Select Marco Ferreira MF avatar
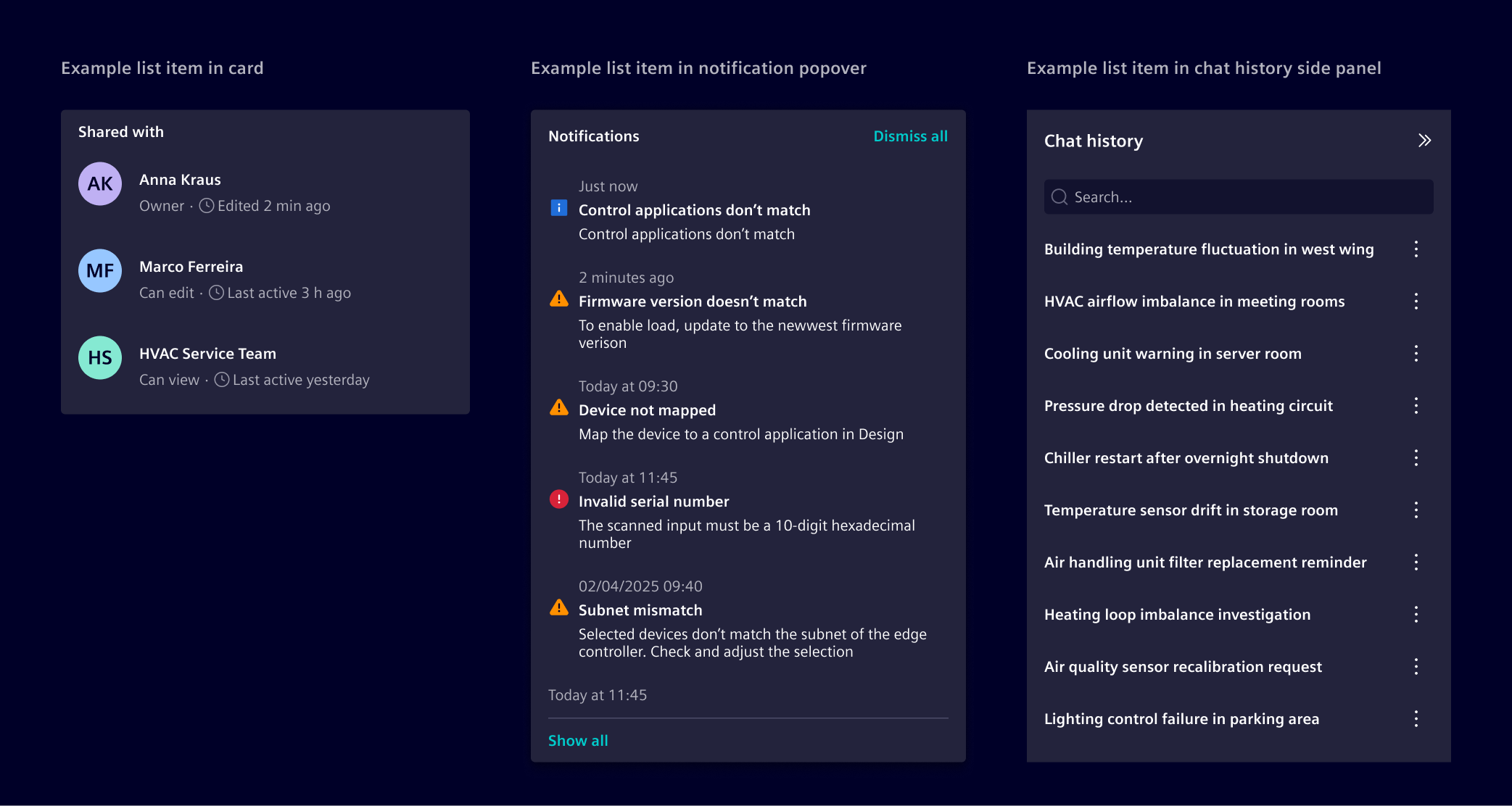The width and height of the screenshot is (1512, 806). click(x=100, y=270)
